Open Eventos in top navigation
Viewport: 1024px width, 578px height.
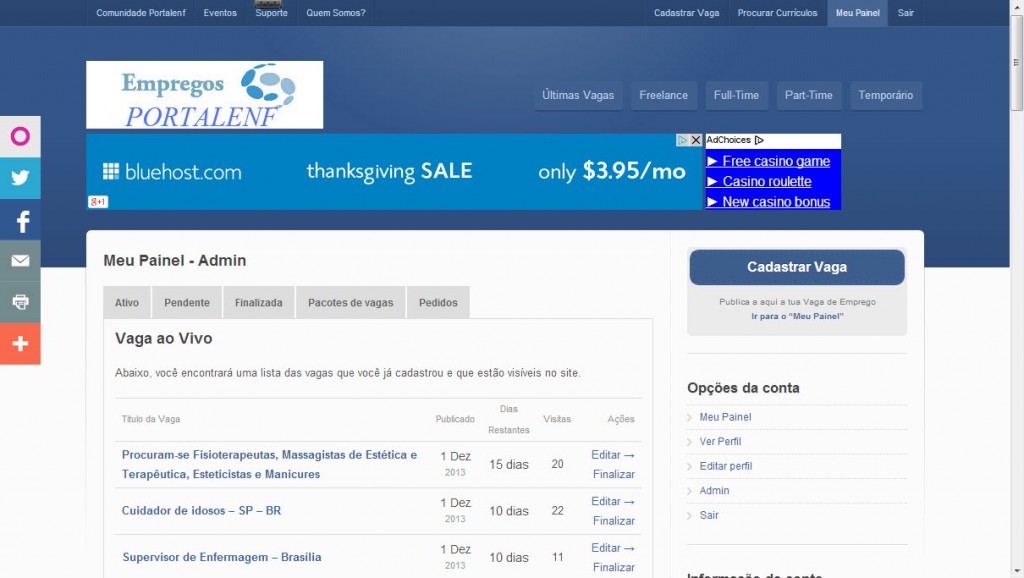[x=220, y=13]
